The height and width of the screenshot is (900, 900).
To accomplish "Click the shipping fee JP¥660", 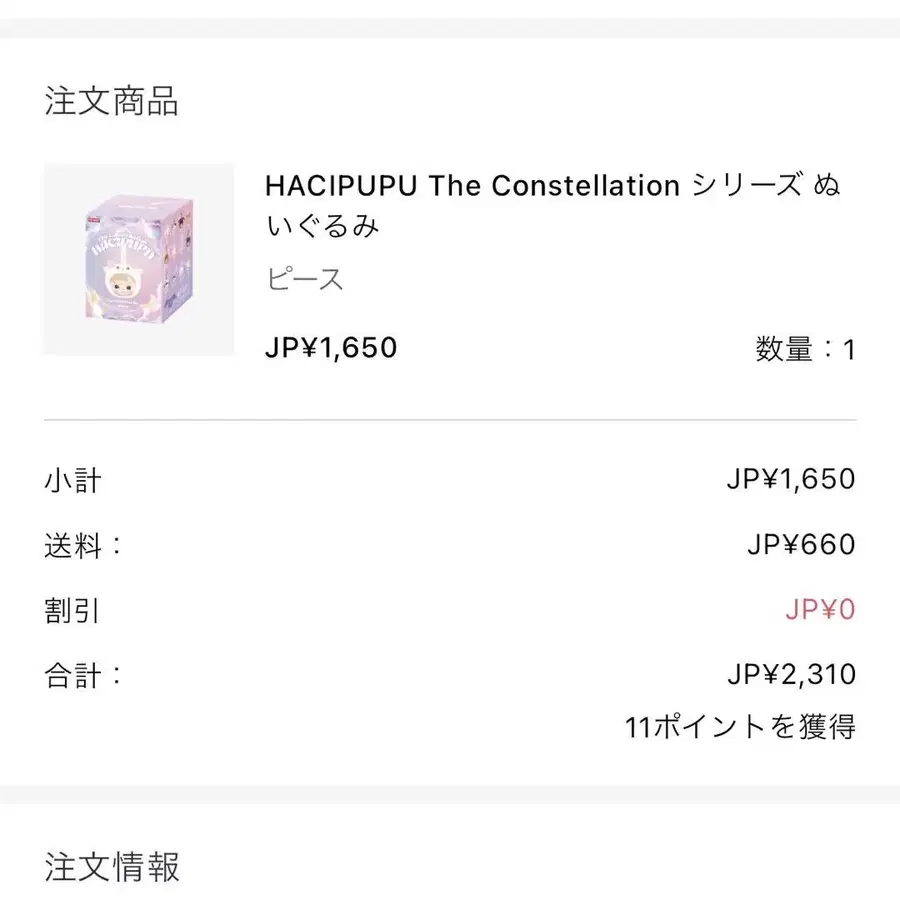I will [x=801, y=544].
